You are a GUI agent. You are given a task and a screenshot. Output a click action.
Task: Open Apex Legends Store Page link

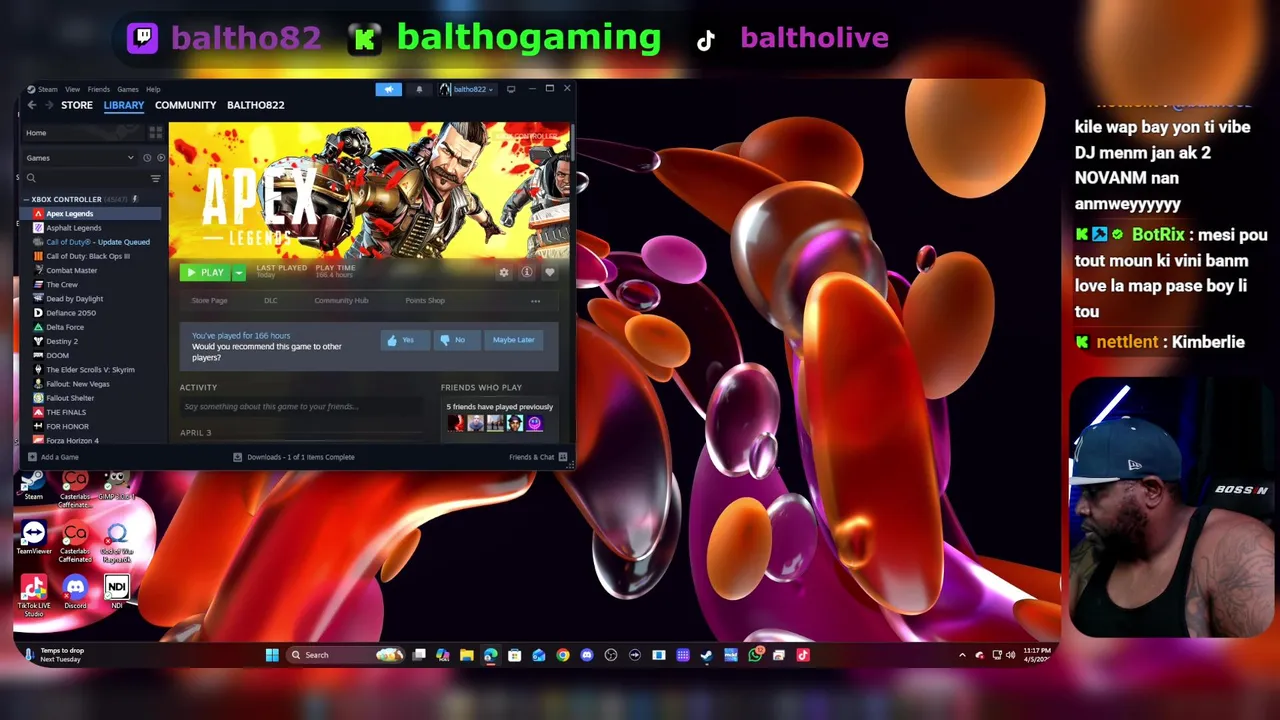[210, 301]
